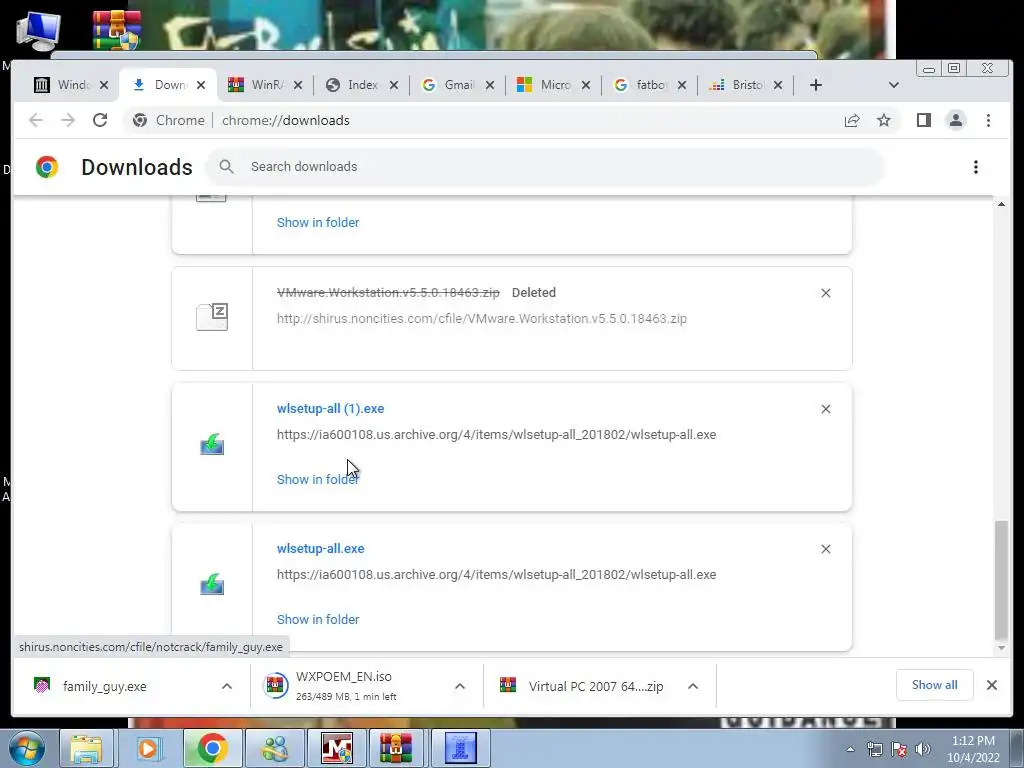Click the Chrome taskbar button
Screen dimensions: 1024x768
(212, 748)
